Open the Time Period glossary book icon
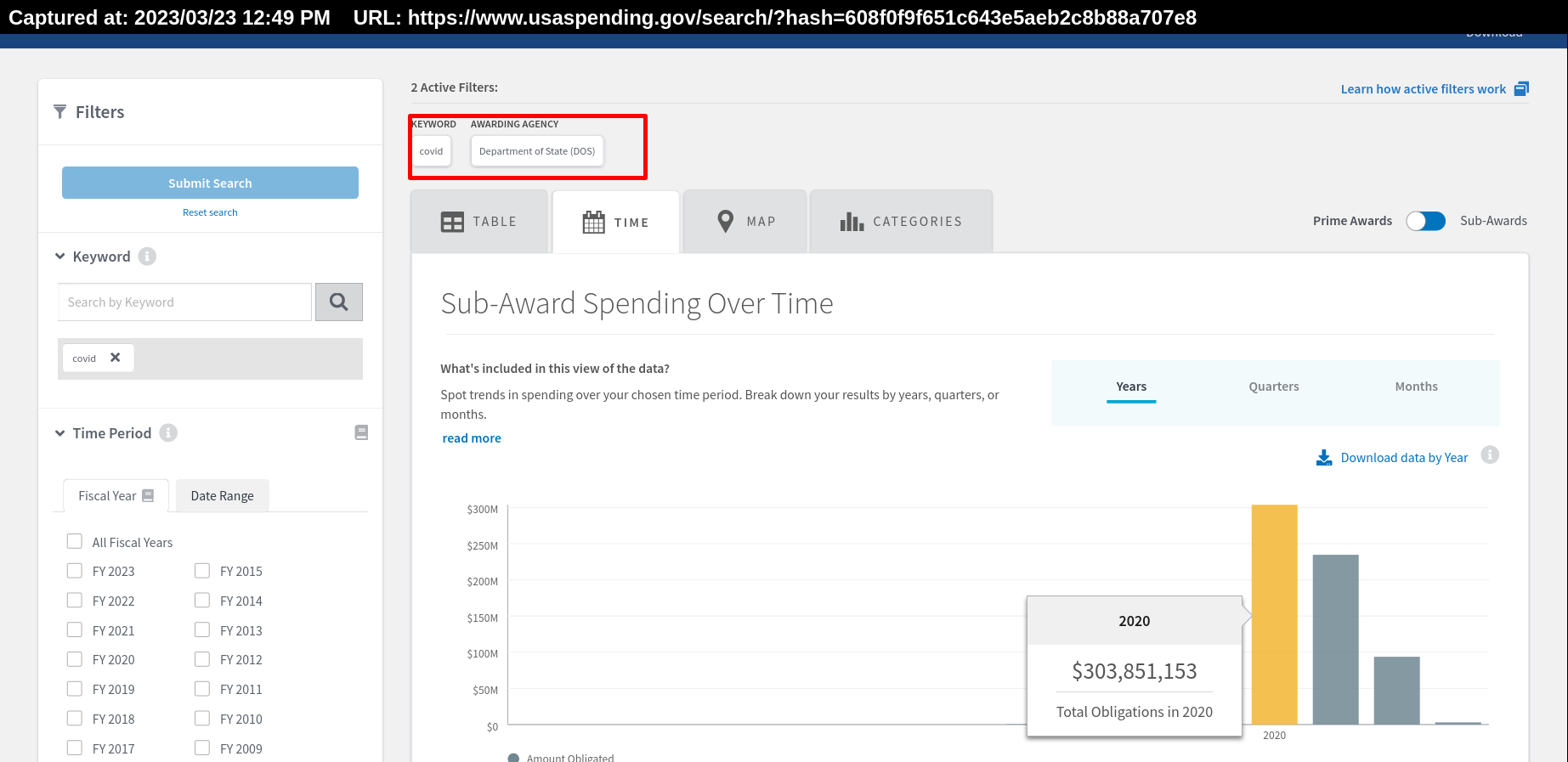Image resolution: width=1568 pixels, height=762 pixels. click(x=361, y=432)
